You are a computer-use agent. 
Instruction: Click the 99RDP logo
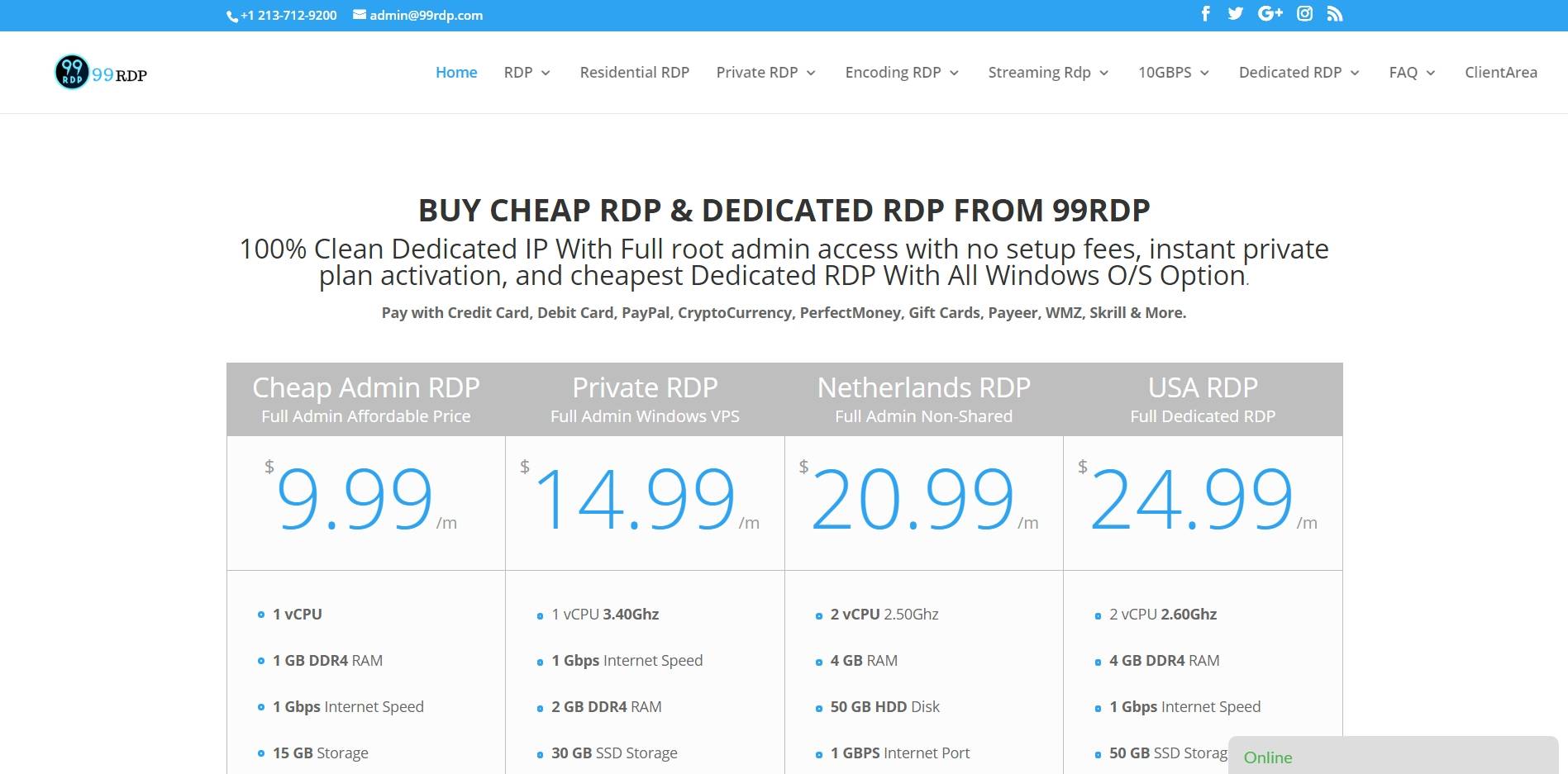tap(101, 73)
